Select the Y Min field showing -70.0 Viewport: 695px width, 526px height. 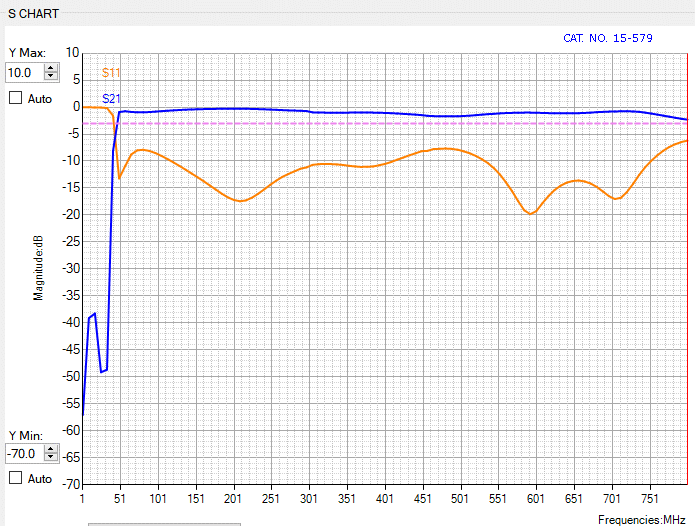(x=23, y=453)
